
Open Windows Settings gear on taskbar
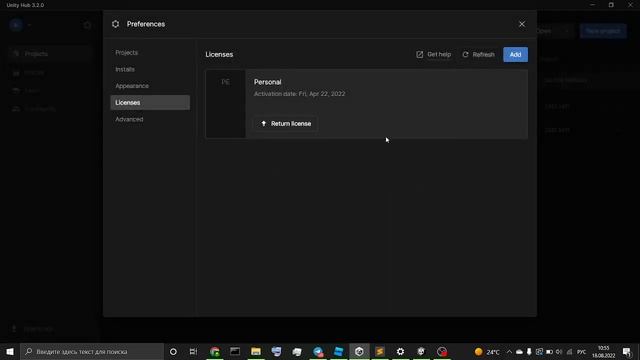click(400, 351)
